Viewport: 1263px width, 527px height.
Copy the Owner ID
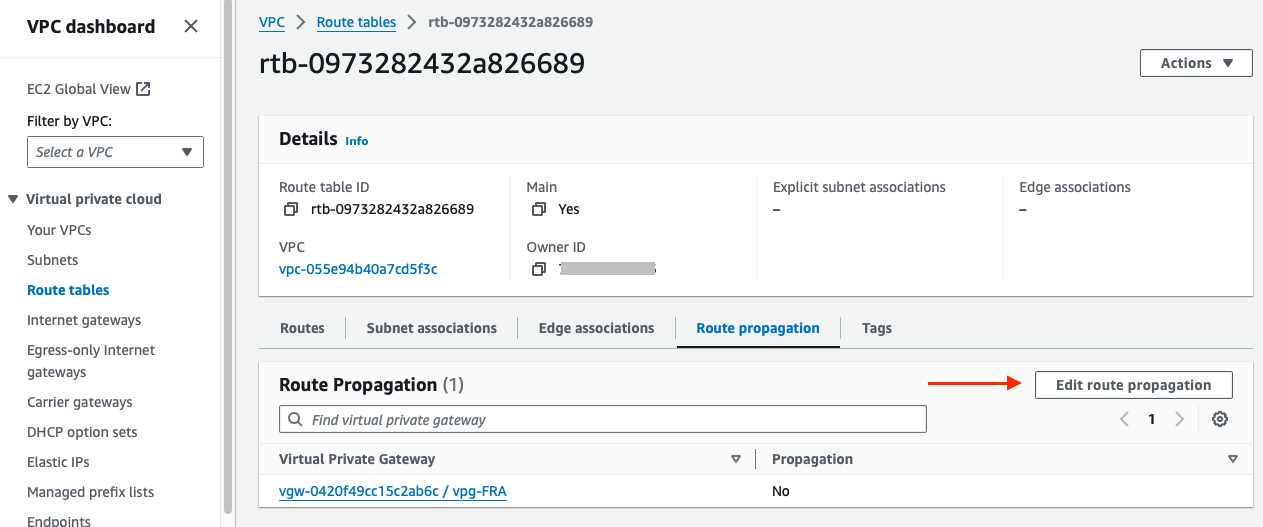[x=538, y=269]
